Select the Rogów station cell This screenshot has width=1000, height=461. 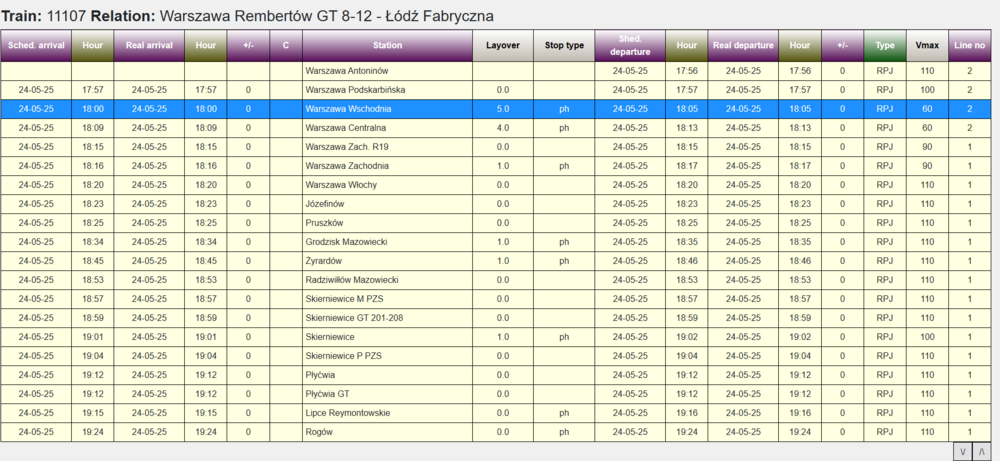coord(388,432)
